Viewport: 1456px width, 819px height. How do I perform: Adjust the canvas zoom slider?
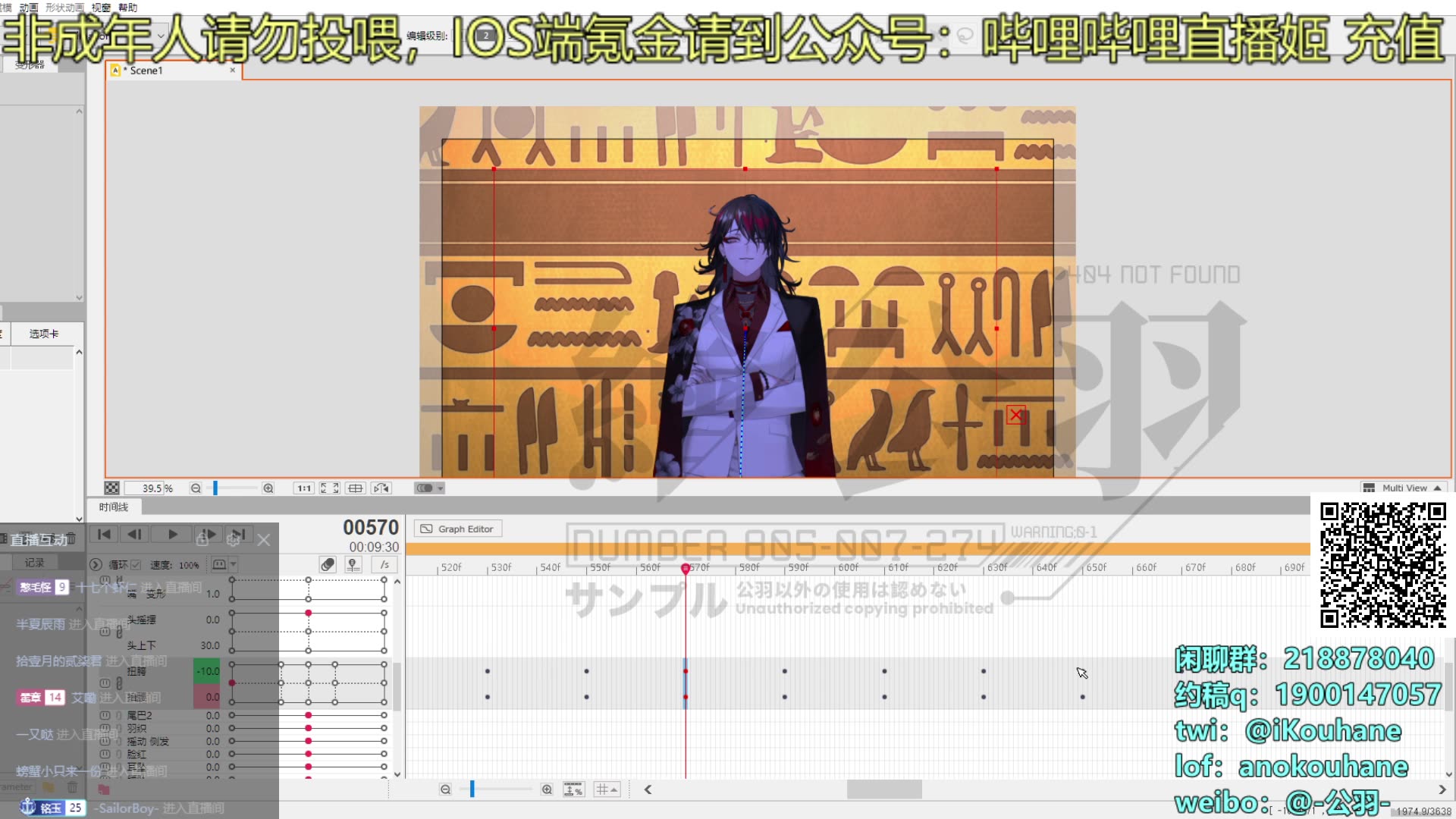(x=215, y=488)
